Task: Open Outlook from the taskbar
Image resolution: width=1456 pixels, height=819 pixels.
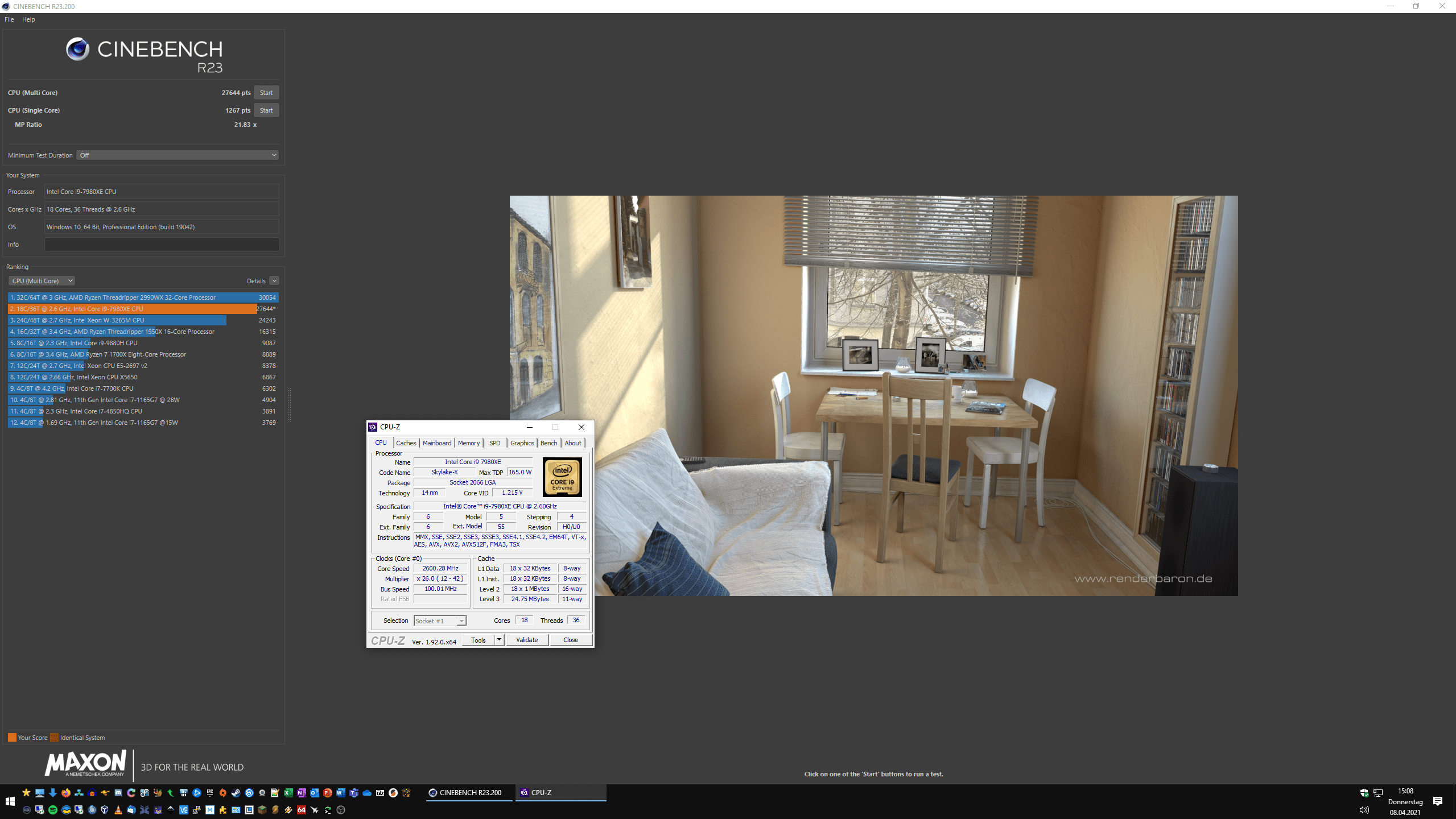Action: click(314, 792)
